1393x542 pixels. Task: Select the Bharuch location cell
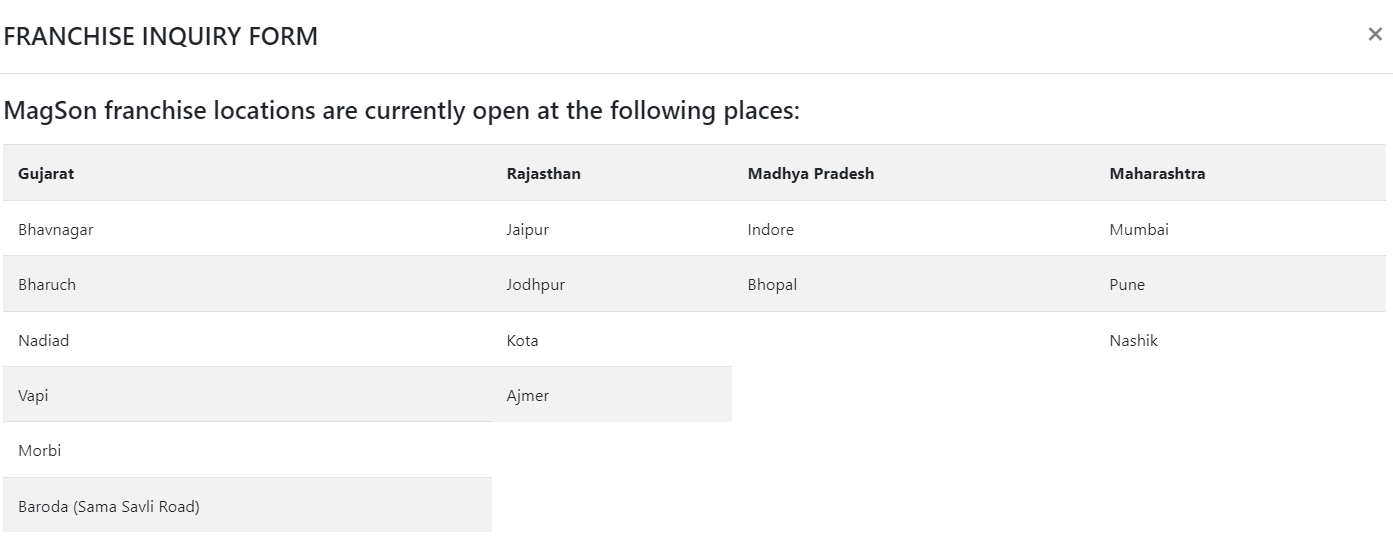pyautogui.click(x=247, y=284)
